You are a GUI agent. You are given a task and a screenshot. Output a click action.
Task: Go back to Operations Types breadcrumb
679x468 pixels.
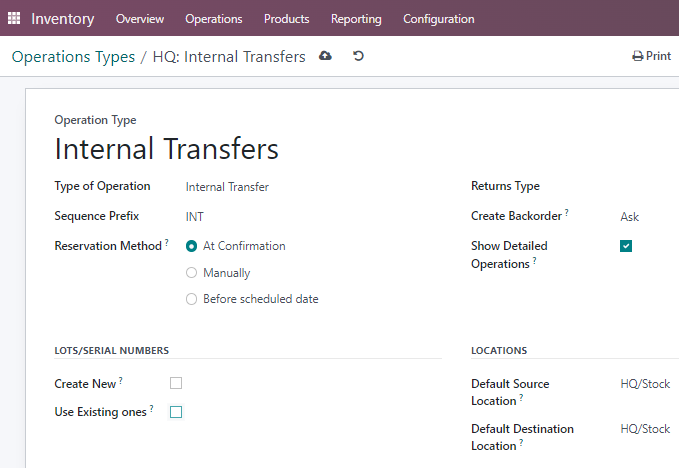pos(73,57)
